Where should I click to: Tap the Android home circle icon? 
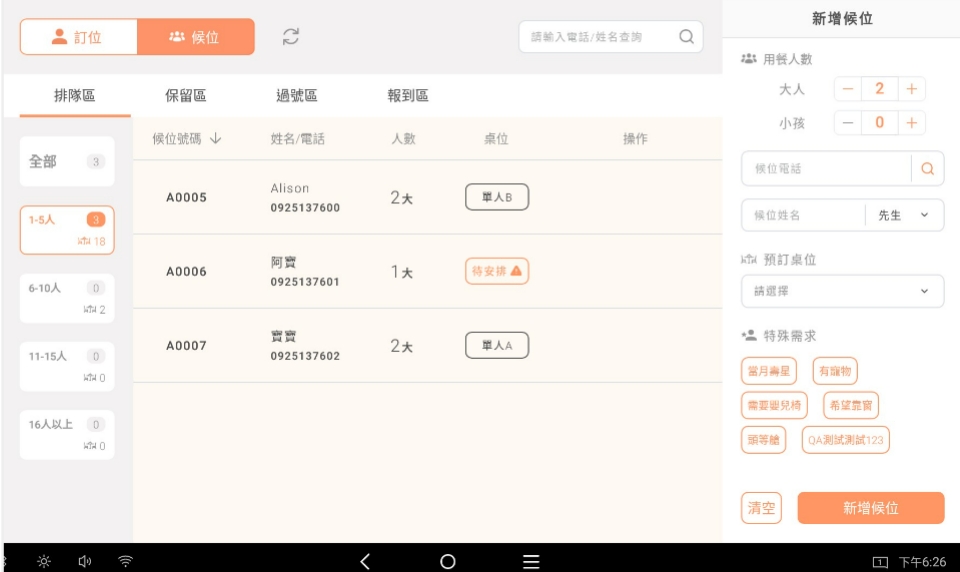[x=448, y=561]
